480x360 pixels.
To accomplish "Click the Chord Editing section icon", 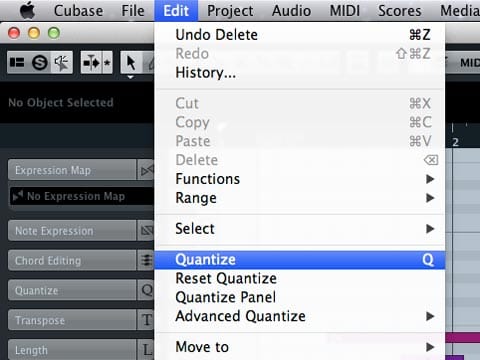I will (146, 260).
